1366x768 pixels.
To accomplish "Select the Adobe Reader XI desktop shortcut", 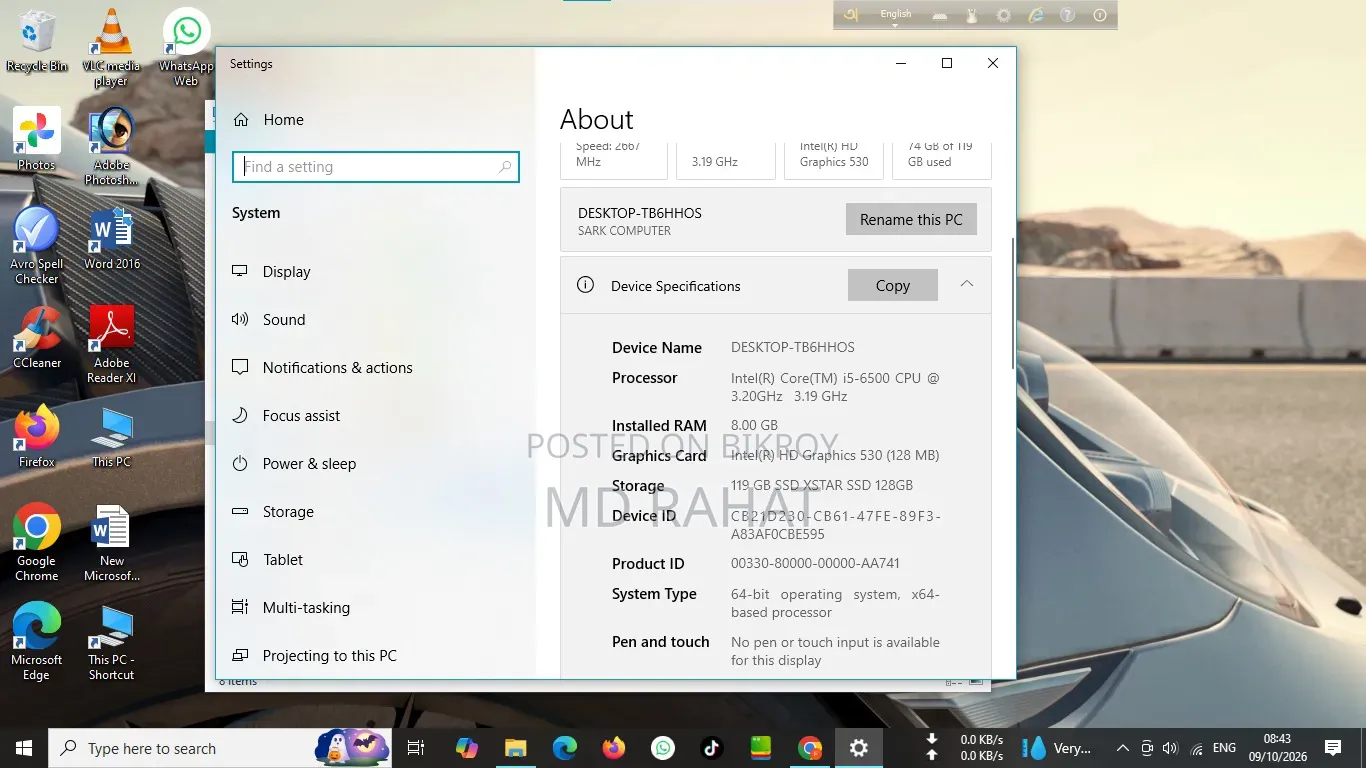I will click(x=111, y=345).
